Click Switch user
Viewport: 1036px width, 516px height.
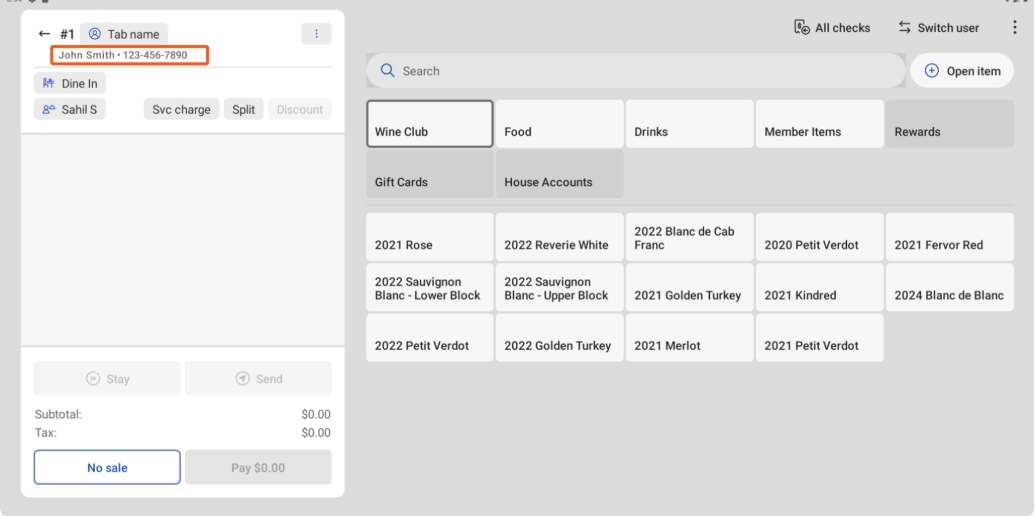(x=939, y=28)
